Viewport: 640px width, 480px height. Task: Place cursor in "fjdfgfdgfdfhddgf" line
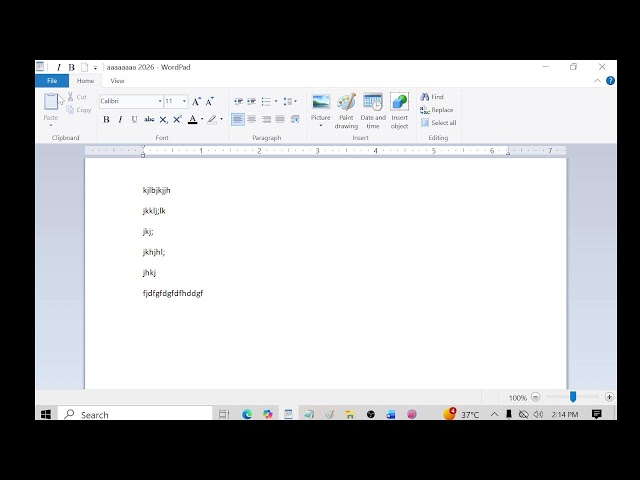[x=173, y=293]
